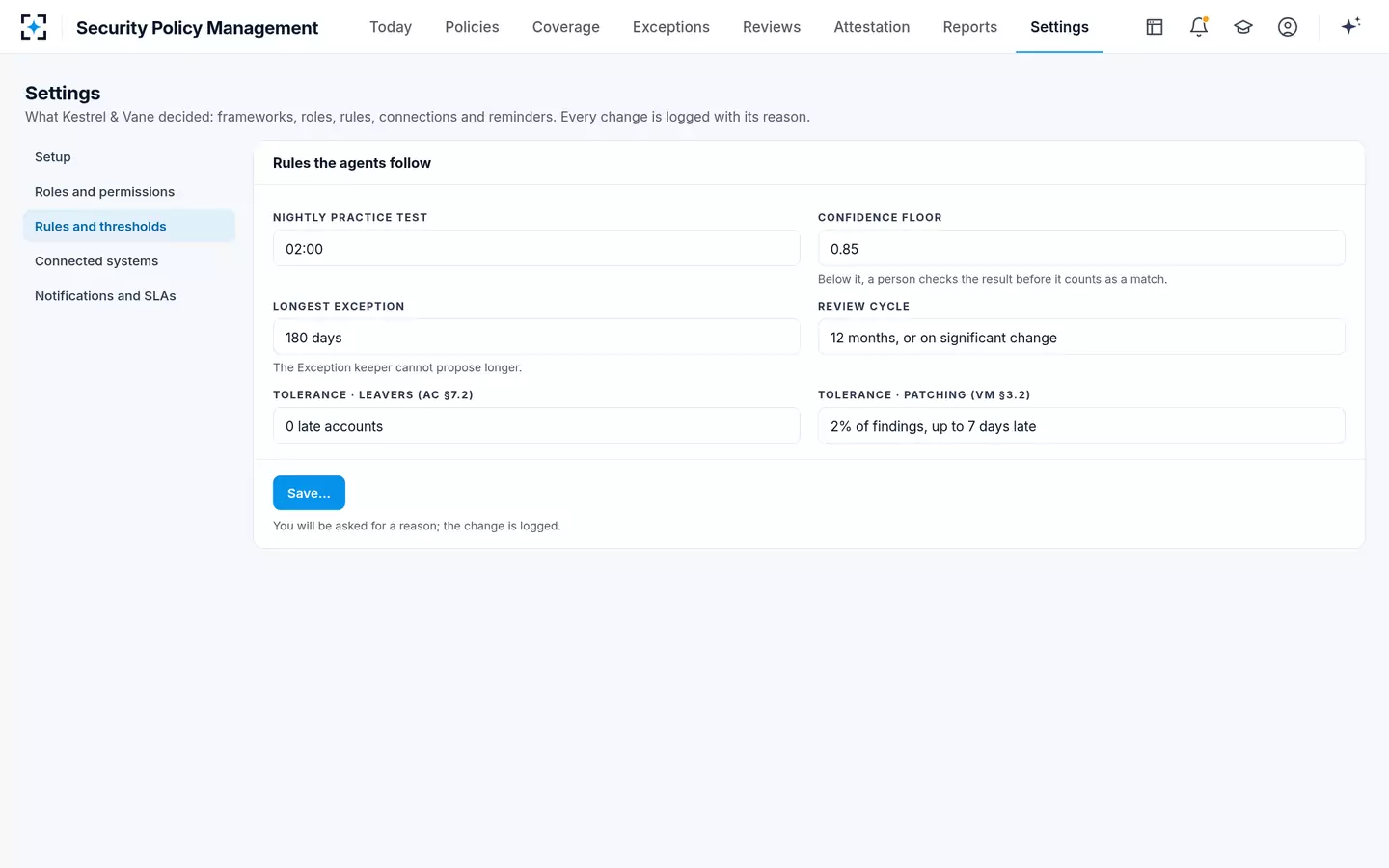The width and height of the screenshot is (1389, 868).
Task: Select the Settings tab
Action: click(x=1059, y=27)
